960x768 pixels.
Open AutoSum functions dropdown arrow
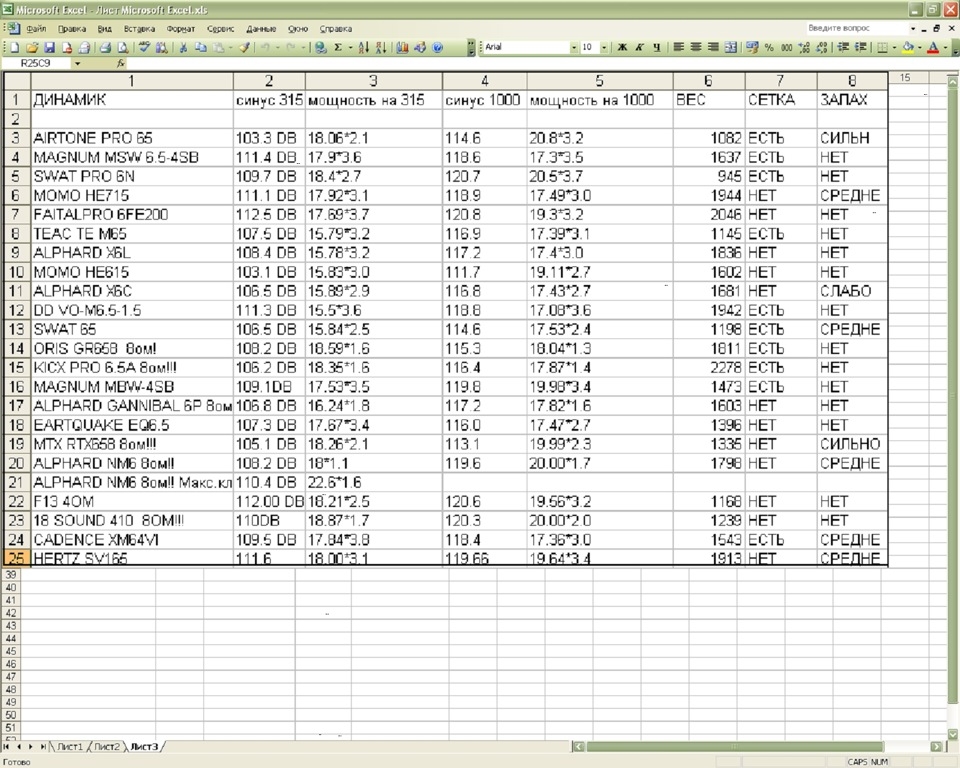(x=350, y=47)
